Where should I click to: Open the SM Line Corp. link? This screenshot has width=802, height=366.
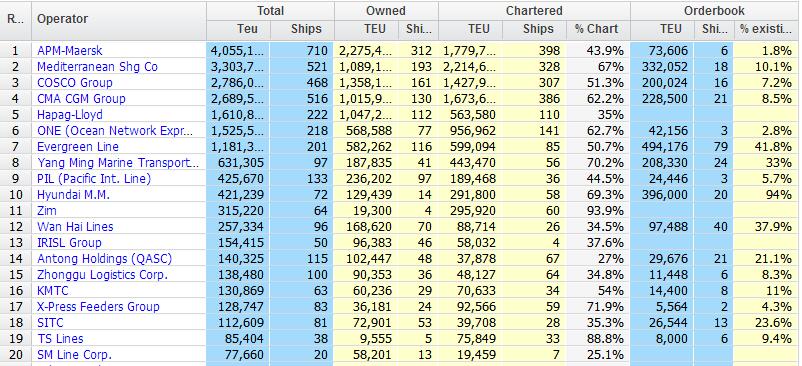click(x=74, y=354)
